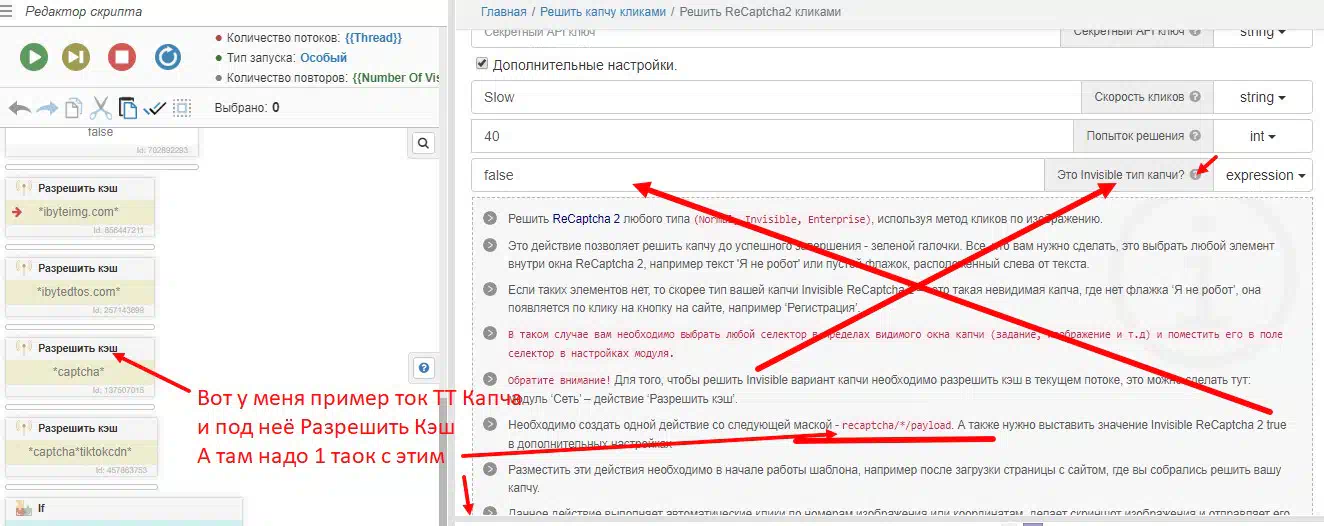Open the blue question mark help button
1324x526 pixels.
point(423,367)
